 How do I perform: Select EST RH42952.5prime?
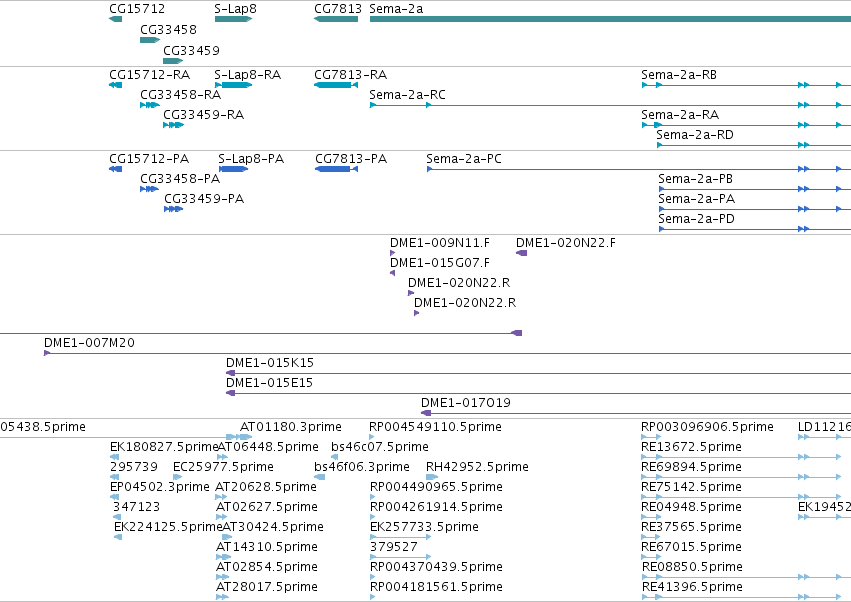pyautogui.click(x=432, y=477)
